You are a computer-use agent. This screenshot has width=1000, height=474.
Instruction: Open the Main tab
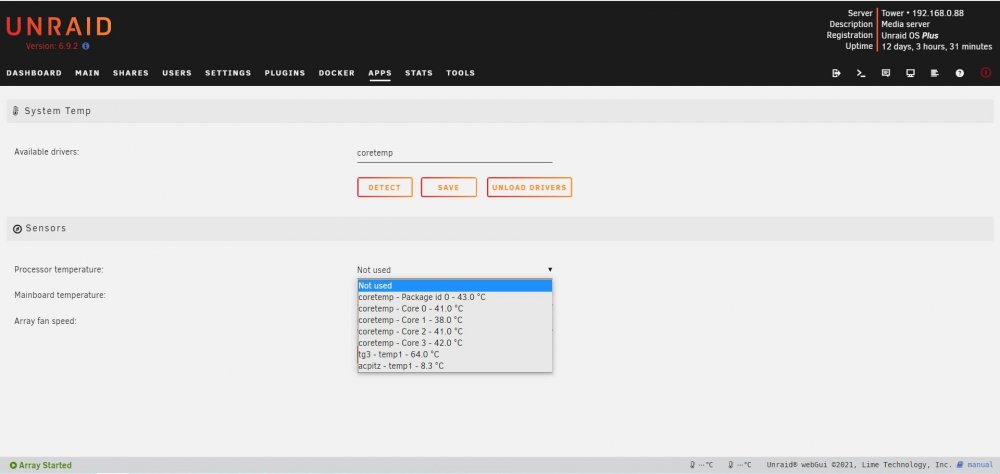click(87, 73)
